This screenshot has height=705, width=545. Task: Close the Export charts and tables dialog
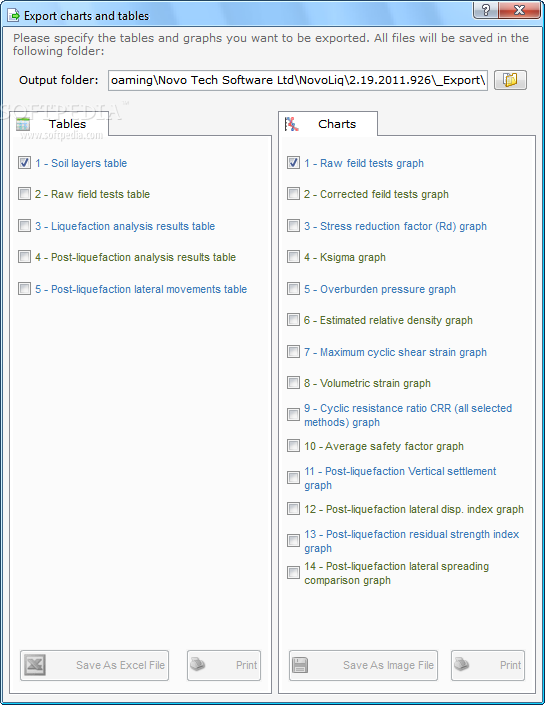(519, 9)
